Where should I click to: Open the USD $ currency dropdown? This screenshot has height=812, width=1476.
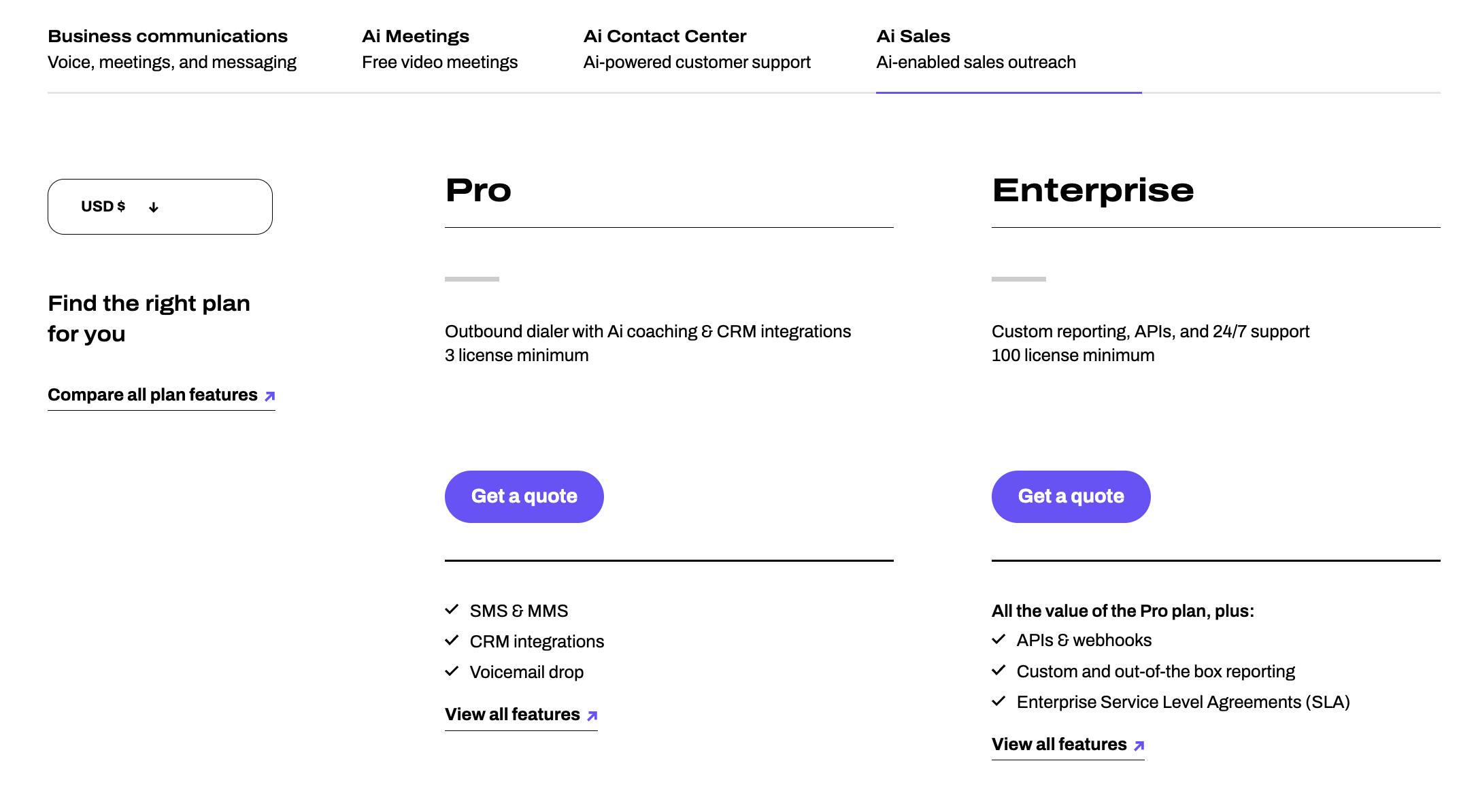160,207
